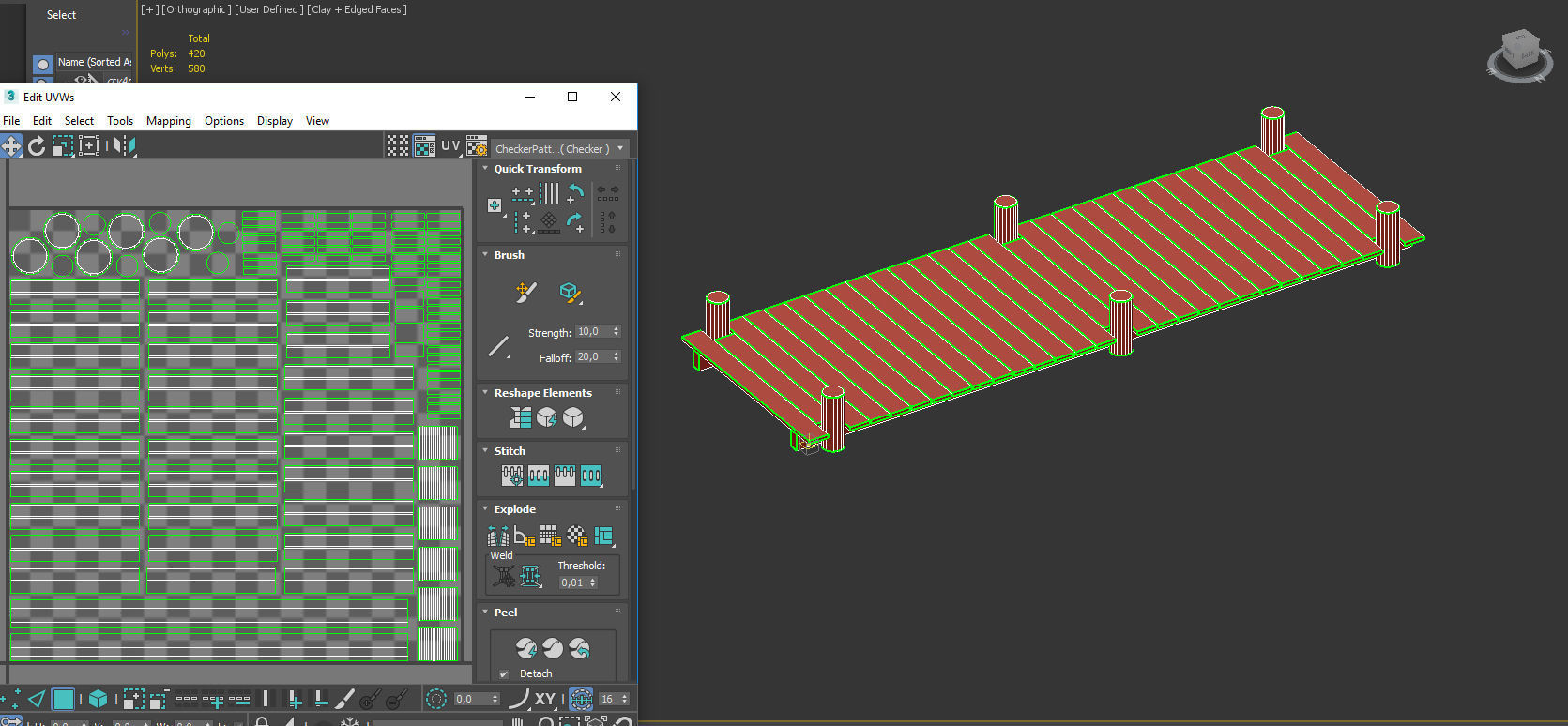Click the last Stitch icon in the row
Screen dimensions: 1568x726
[x=591, y=476]
